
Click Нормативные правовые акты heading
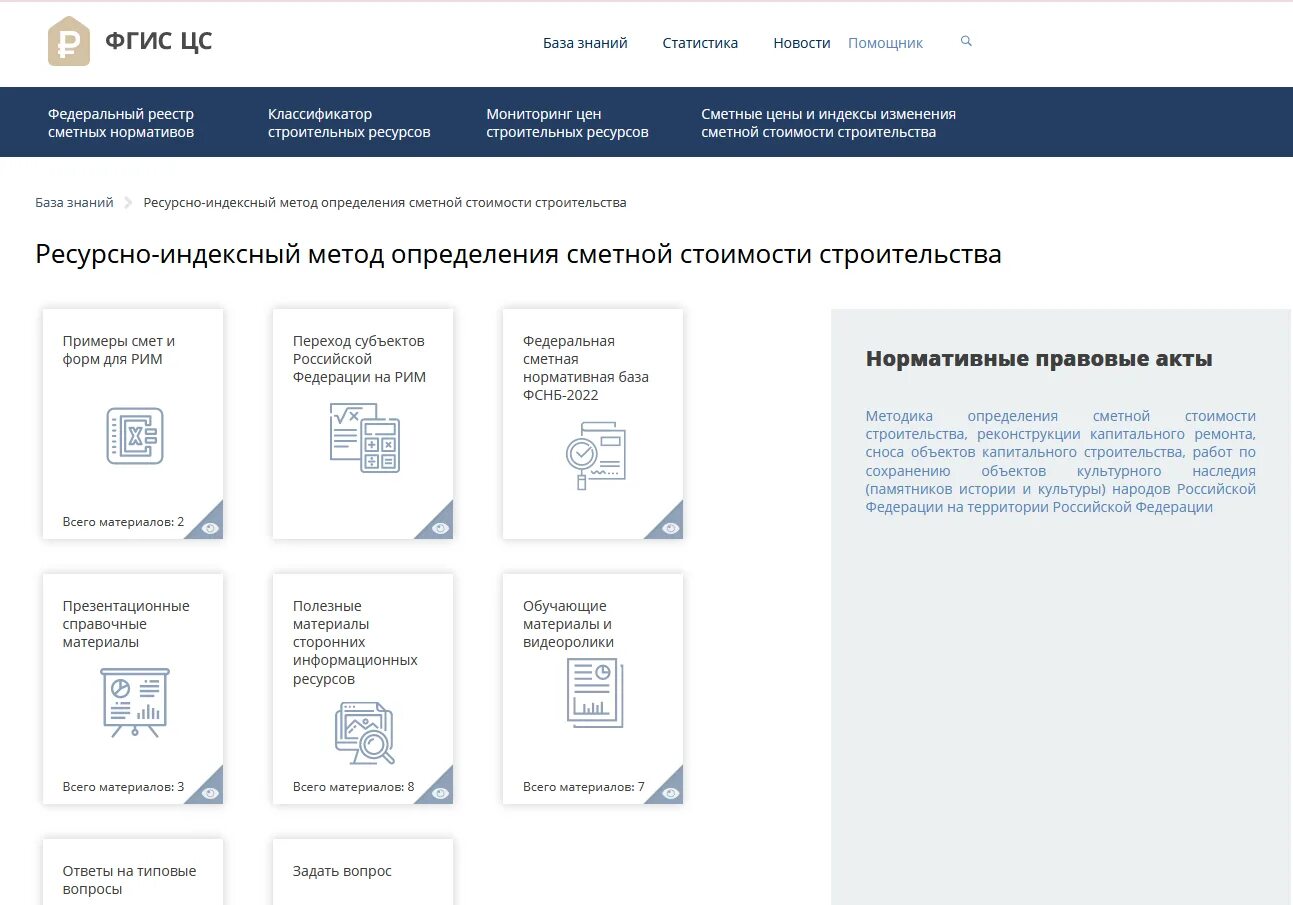1039,359
